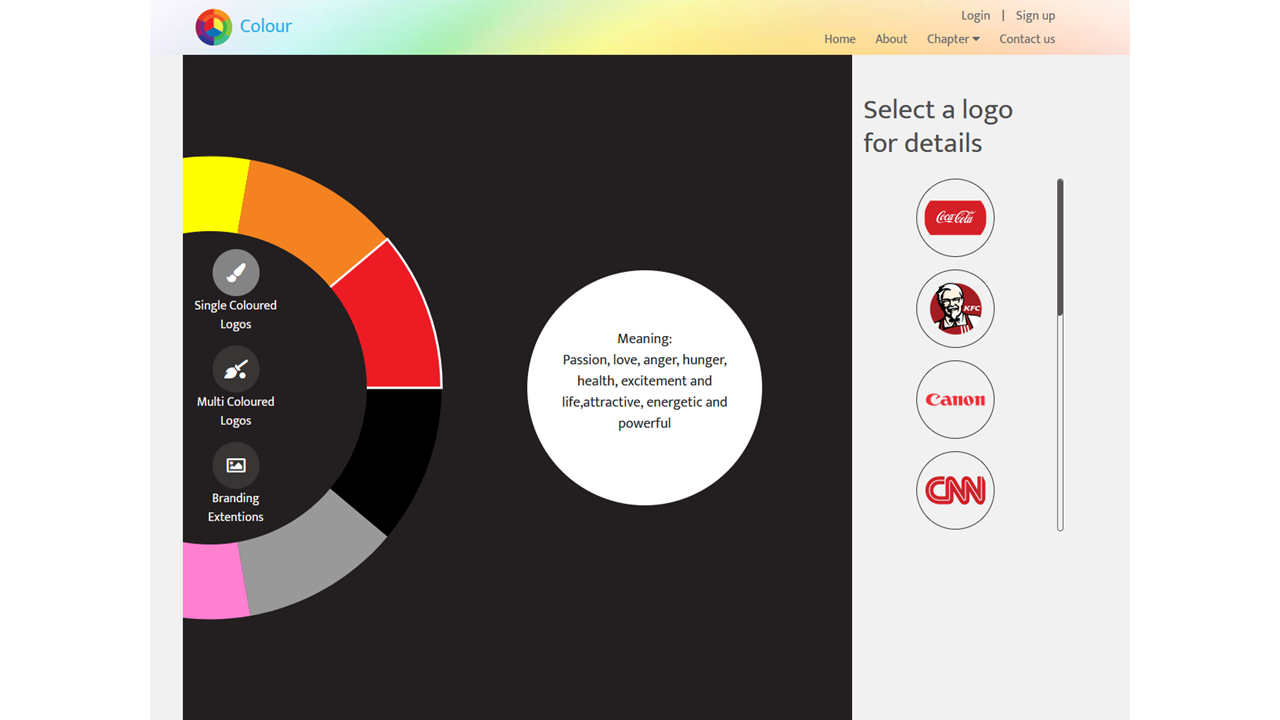
Task: Select the grey segment of colour wheel
Action: [305, 560]
